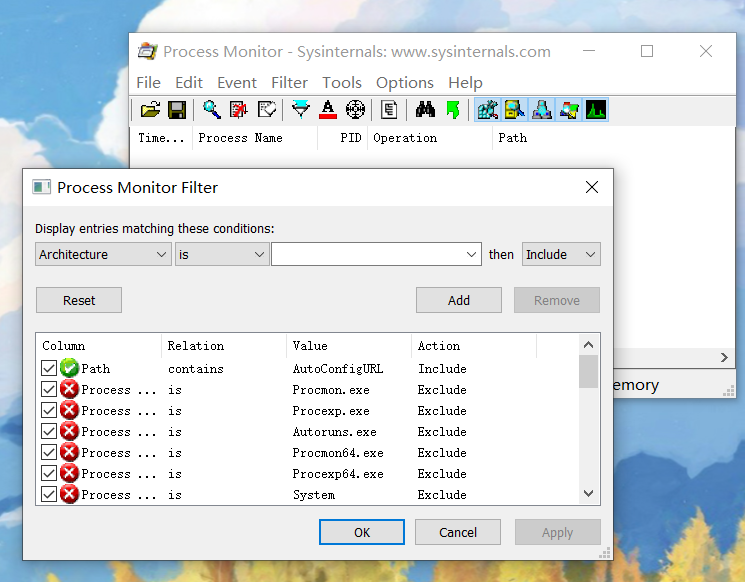
Task: Toggle the Capture magnifier toolbar icon
Action: point(211,110)
